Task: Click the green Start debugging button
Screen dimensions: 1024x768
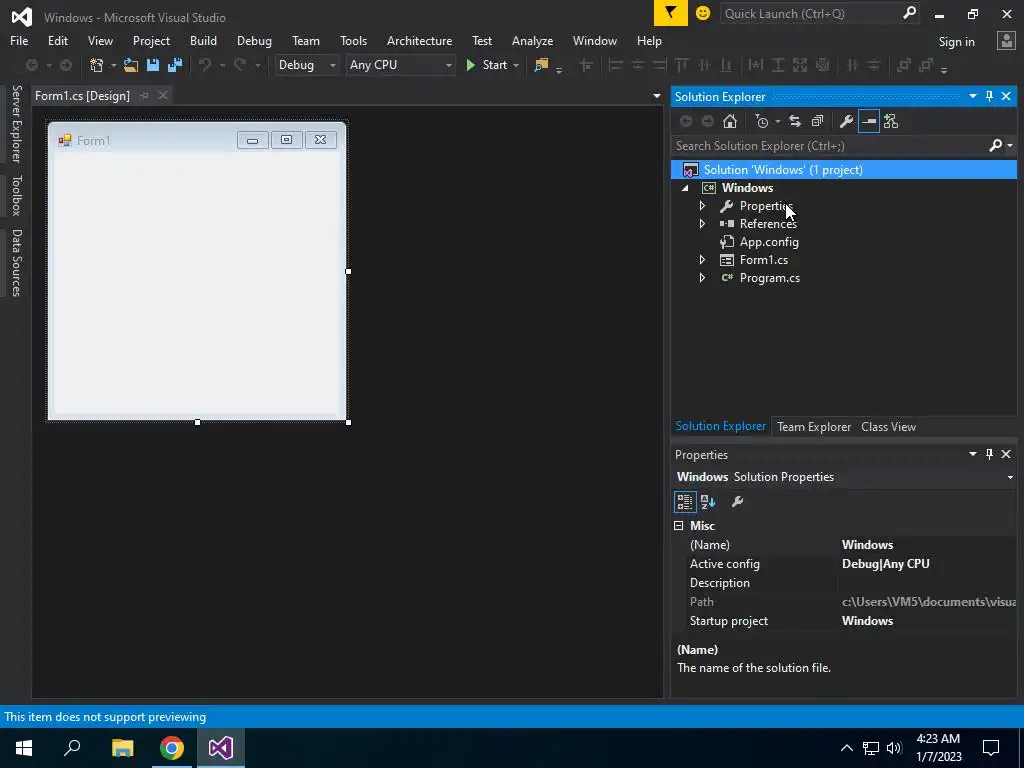Action: click(487, 65)
